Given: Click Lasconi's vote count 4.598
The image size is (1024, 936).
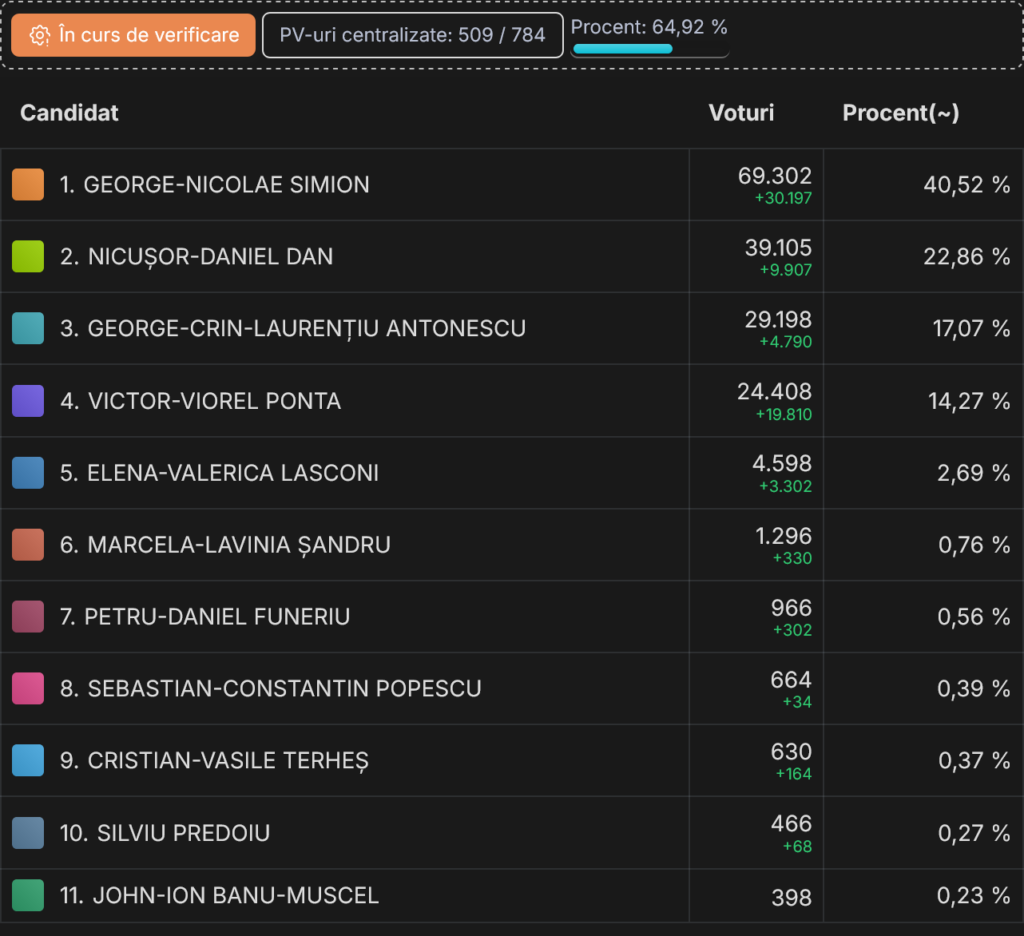Looking at the screenshot, I should tap(782, 463).
